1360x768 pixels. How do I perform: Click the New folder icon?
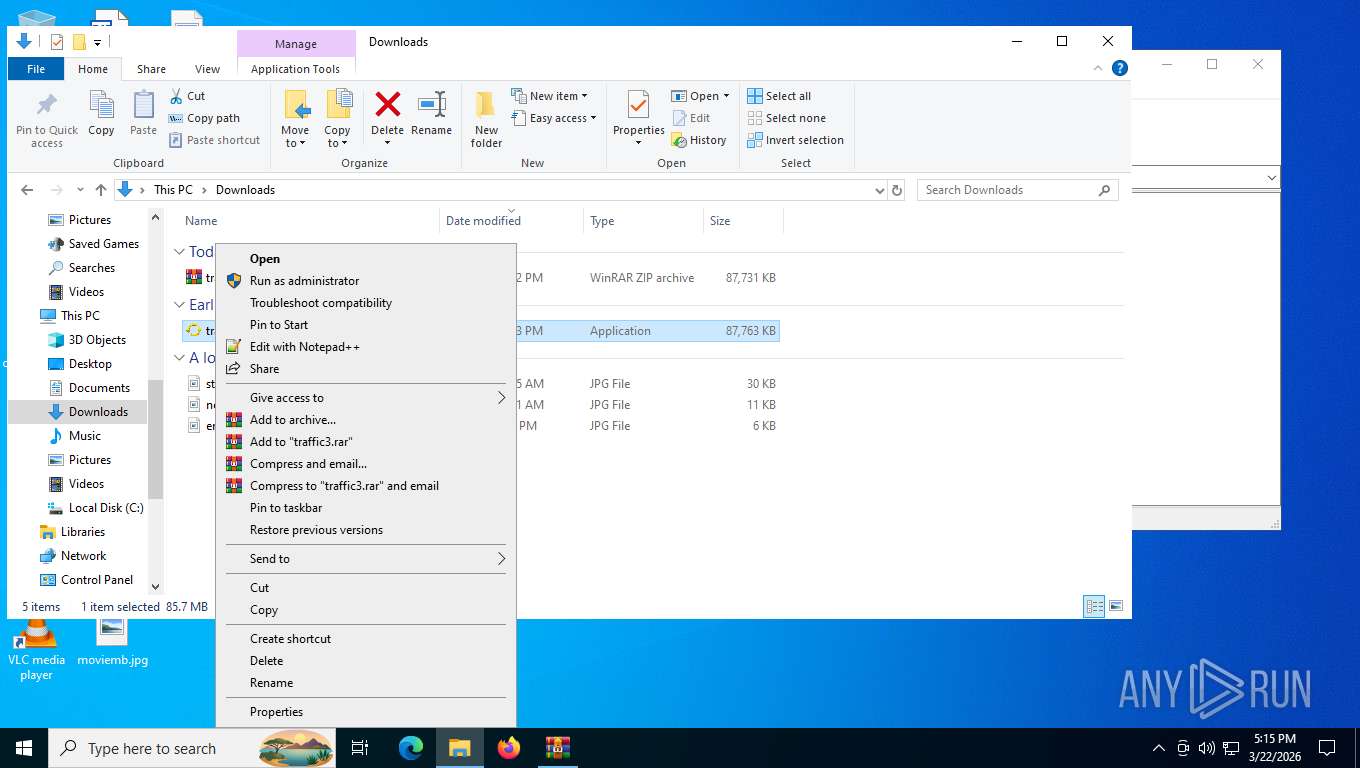point(486,119)
